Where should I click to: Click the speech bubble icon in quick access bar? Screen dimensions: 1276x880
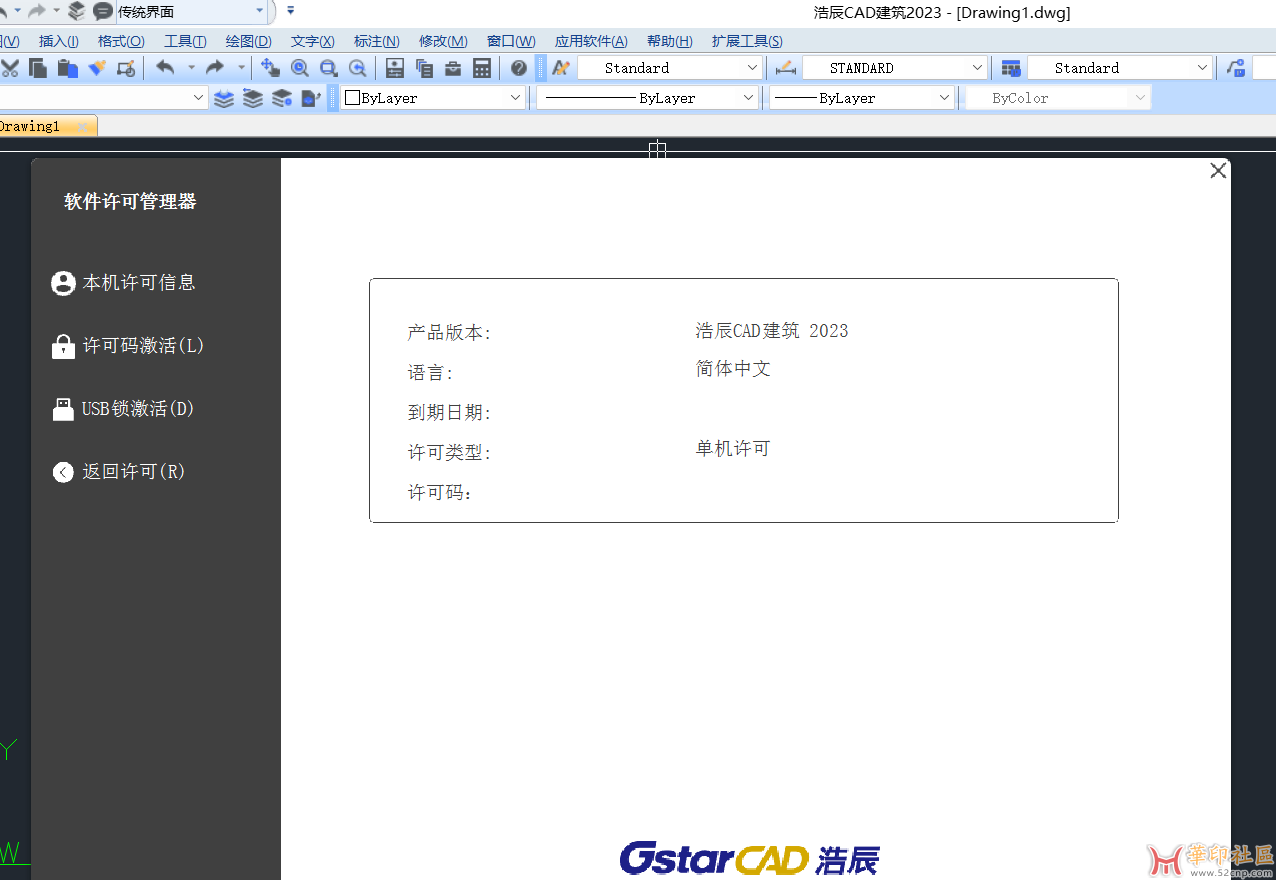103,11
